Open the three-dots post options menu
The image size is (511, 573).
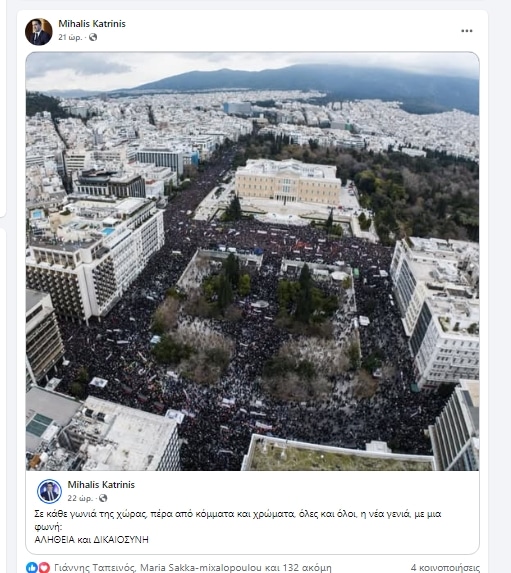[x=466, y=31]
